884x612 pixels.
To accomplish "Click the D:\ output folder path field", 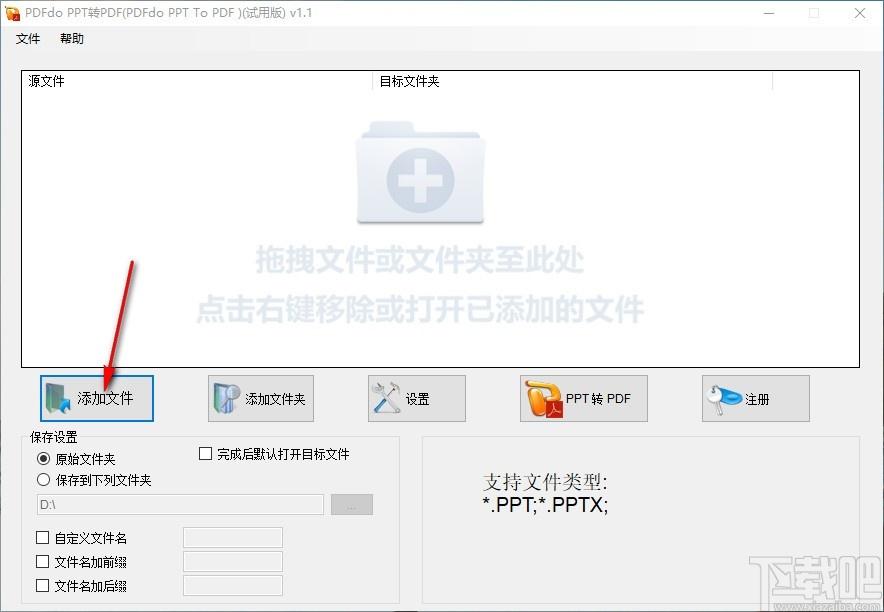I will (x=180, y=504).
